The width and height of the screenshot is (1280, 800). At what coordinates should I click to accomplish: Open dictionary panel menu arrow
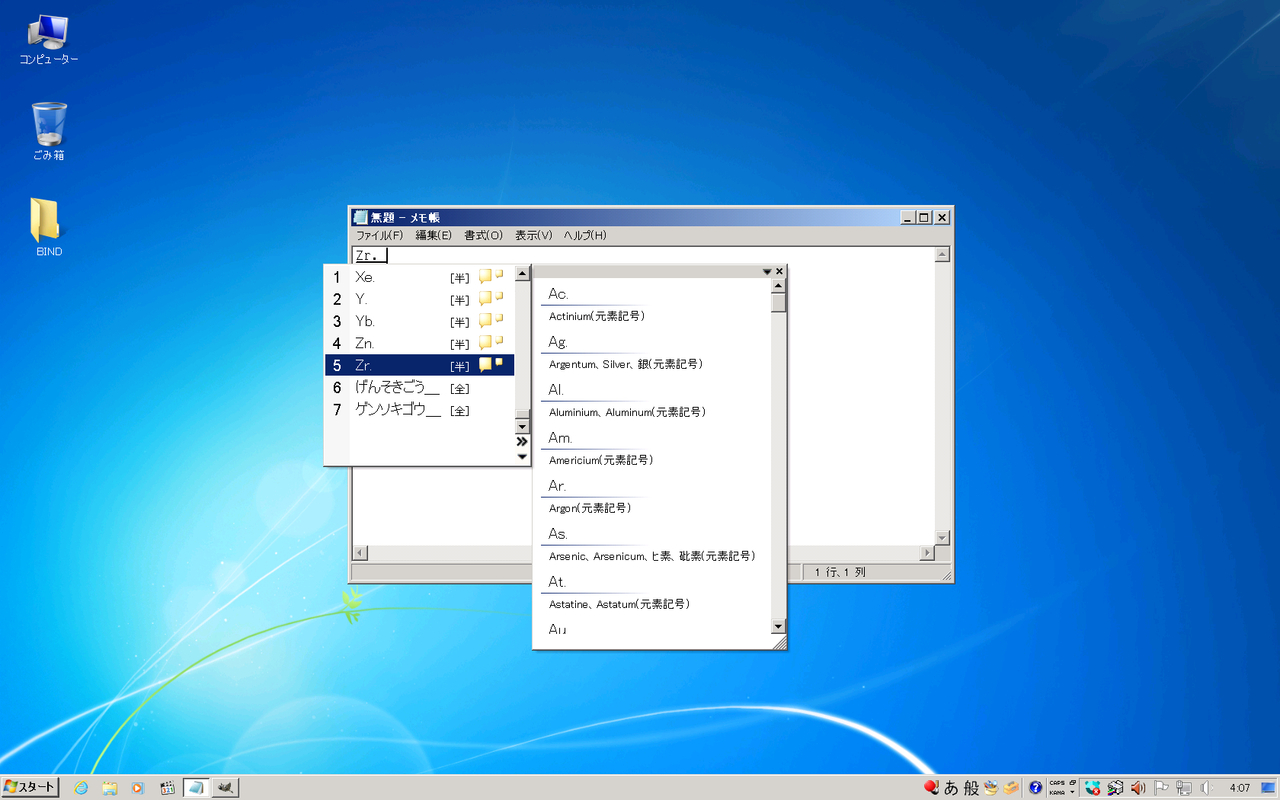(767, 271)
